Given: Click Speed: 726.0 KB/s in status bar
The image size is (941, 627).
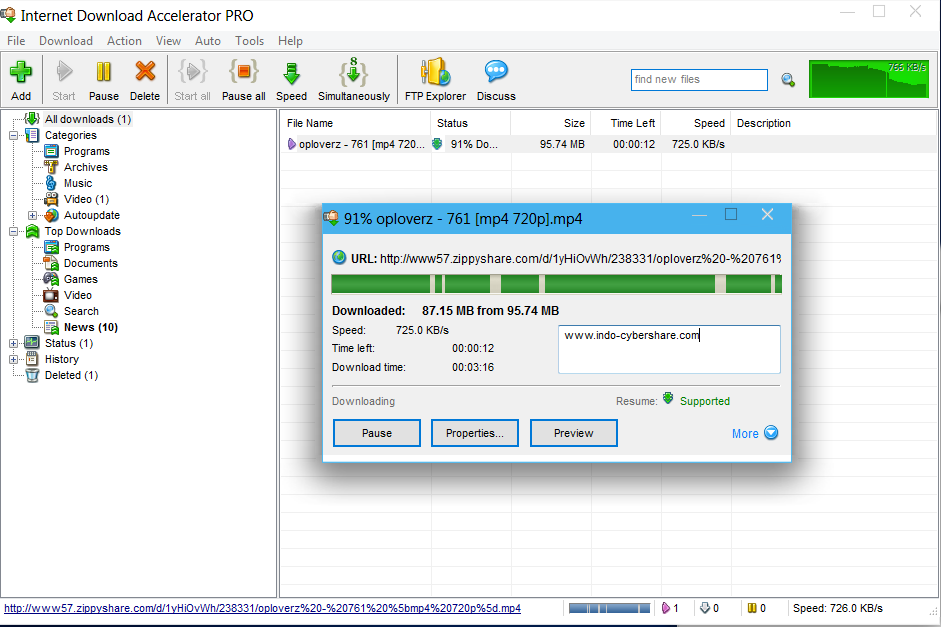Looking at the screenshot, I should coord(838,608).
